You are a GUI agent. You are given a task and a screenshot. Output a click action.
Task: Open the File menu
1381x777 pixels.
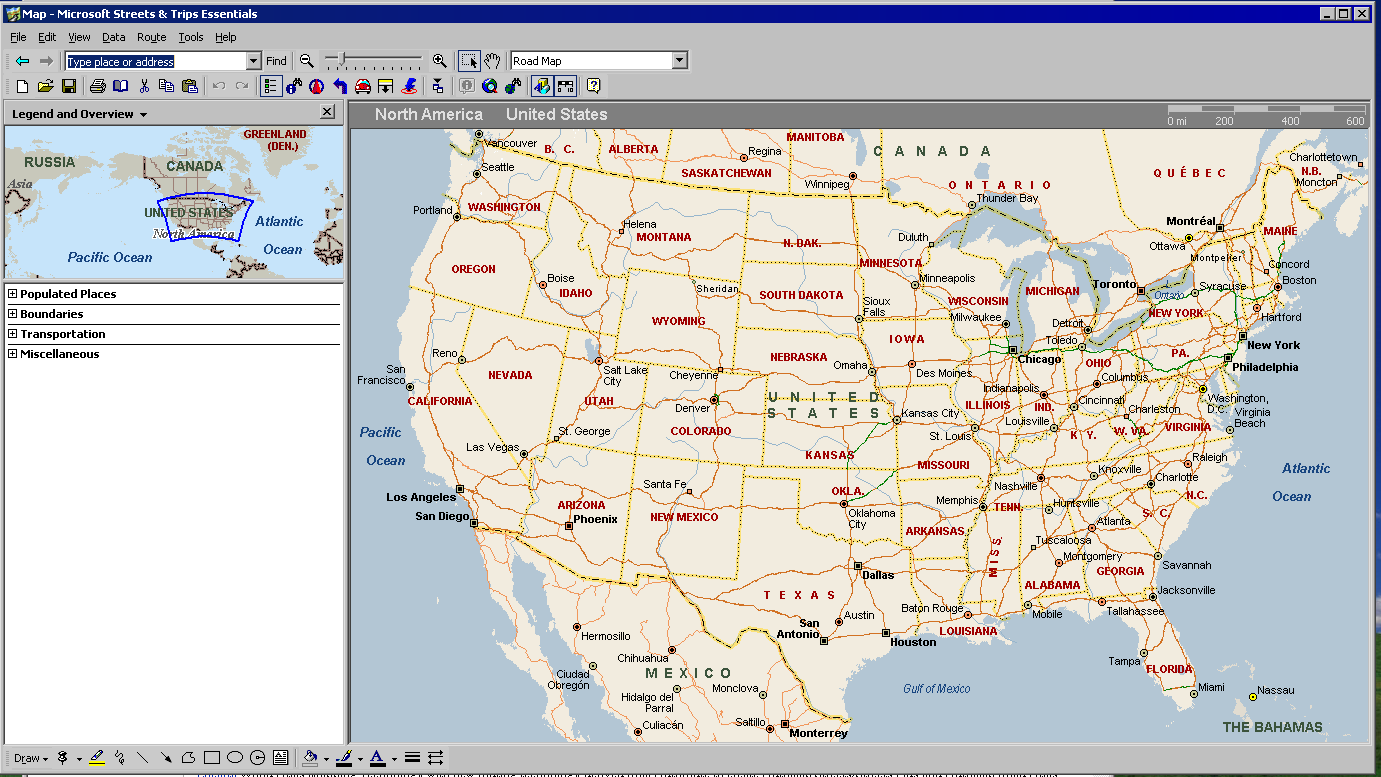18,37
